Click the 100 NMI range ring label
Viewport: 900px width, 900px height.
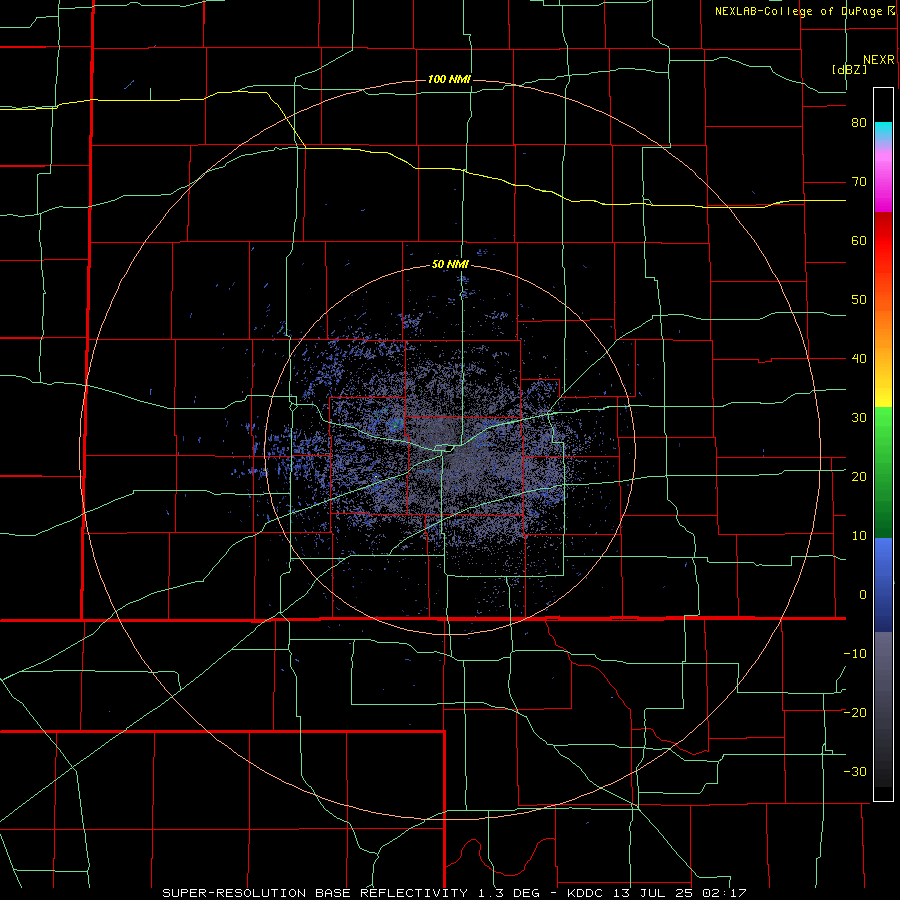point(449,79)
